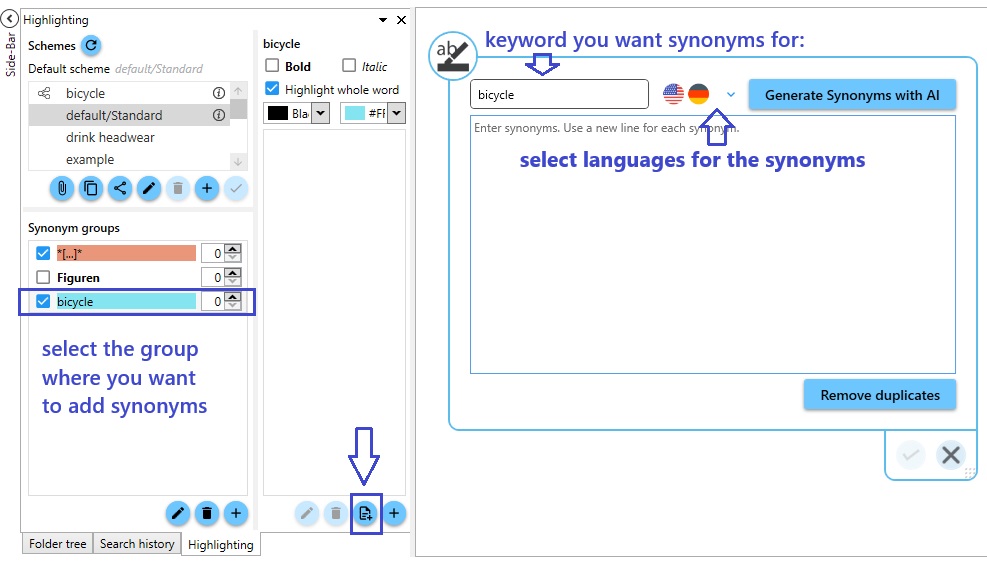The height and width of the screenshot is (574, 987).
Task: Share the selected scheme
Action: tap(120, 188)
